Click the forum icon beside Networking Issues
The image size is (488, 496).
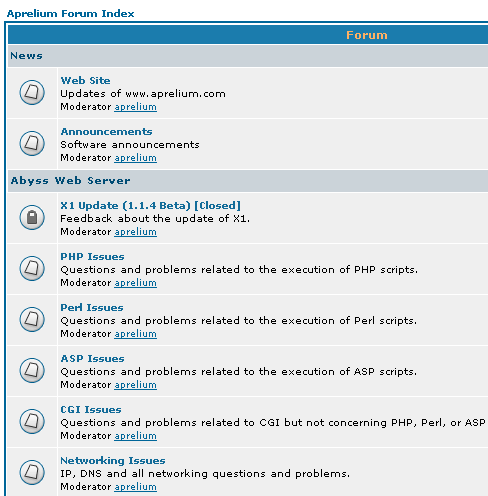pos(32,472)
